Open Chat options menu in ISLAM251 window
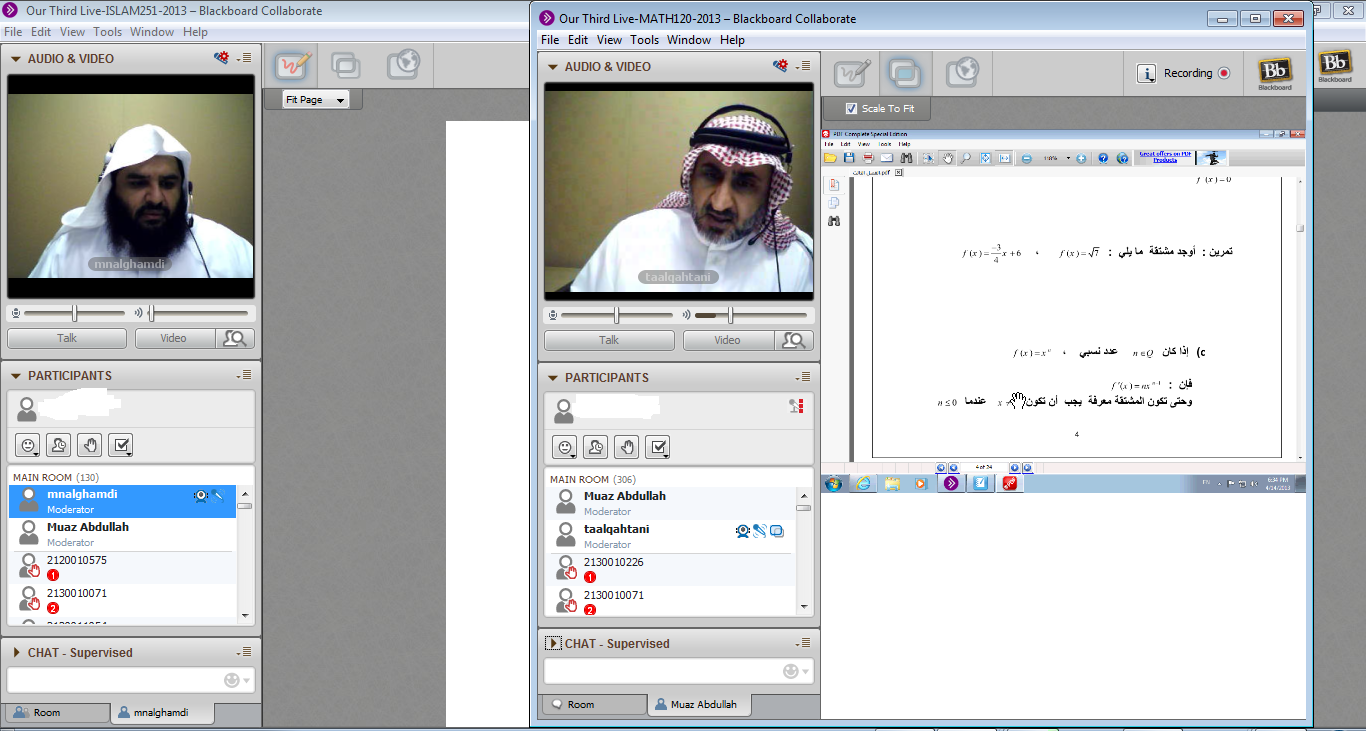1366x731 pixels. (x=244, y=652)
